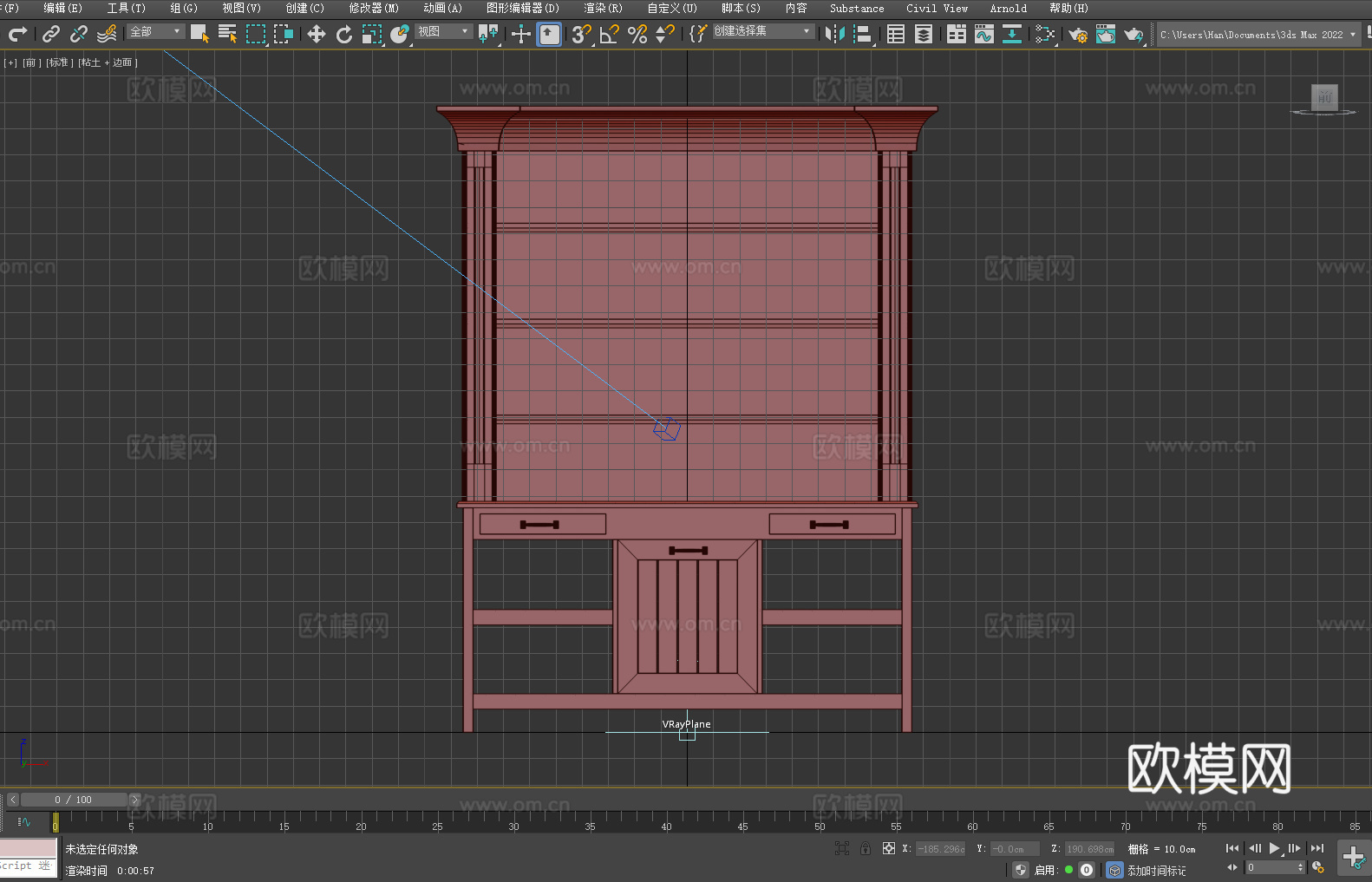The width and height of the screenshot is (1372, 882).
Task: Toggle the Selection Lock padlock
Action: tap(866, 848)
